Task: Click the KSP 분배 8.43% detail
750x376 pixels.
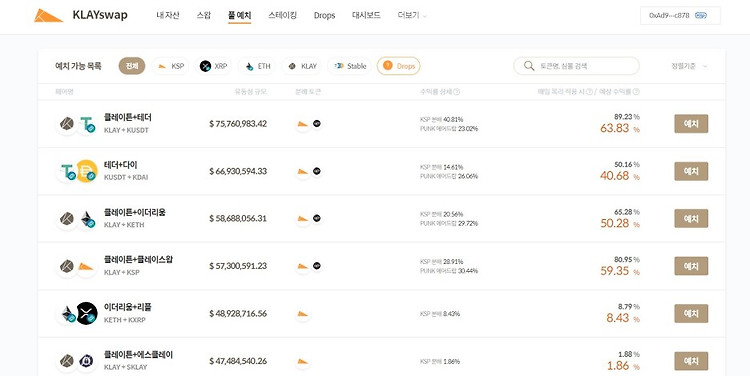Action: tap(440, 314)
